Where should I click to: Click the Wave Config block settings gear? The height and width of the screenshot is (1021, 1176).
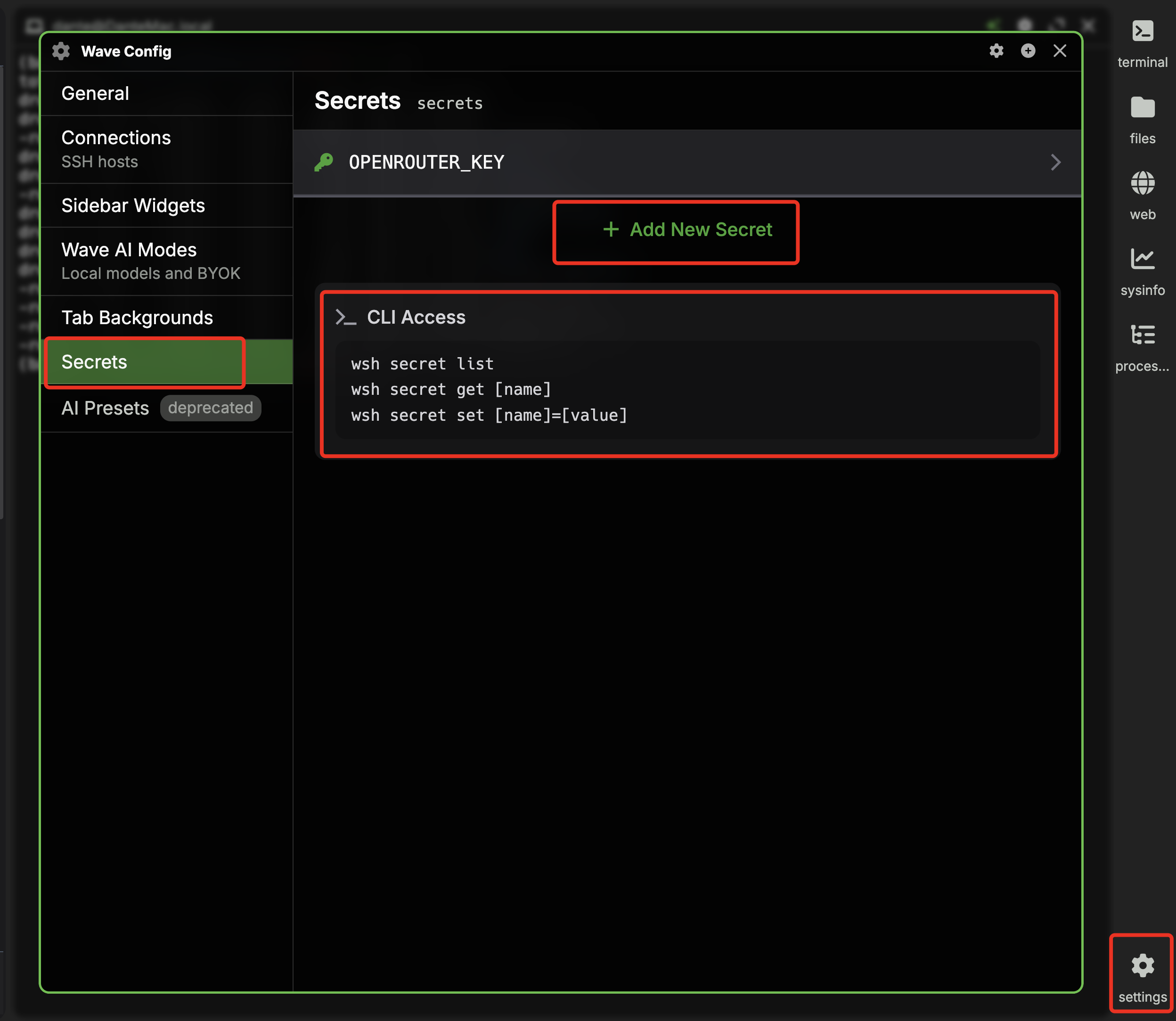[996, 51]
